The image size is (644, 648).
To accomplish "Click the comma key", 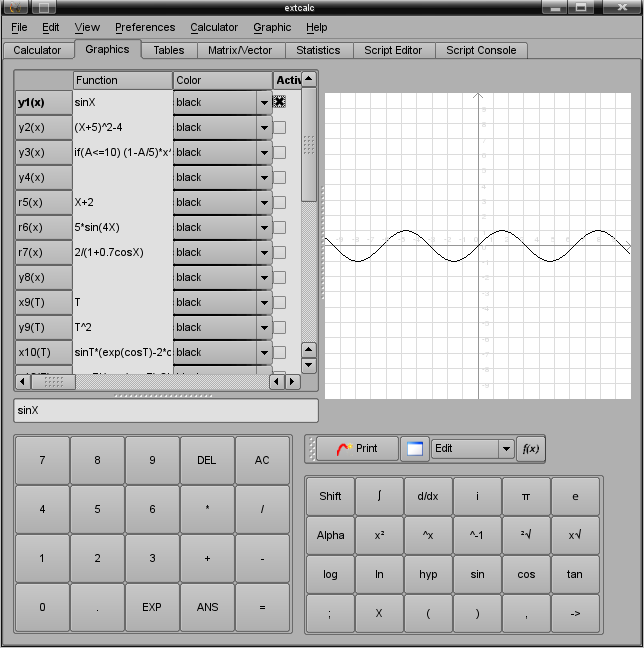I will (x=526, y=614).
